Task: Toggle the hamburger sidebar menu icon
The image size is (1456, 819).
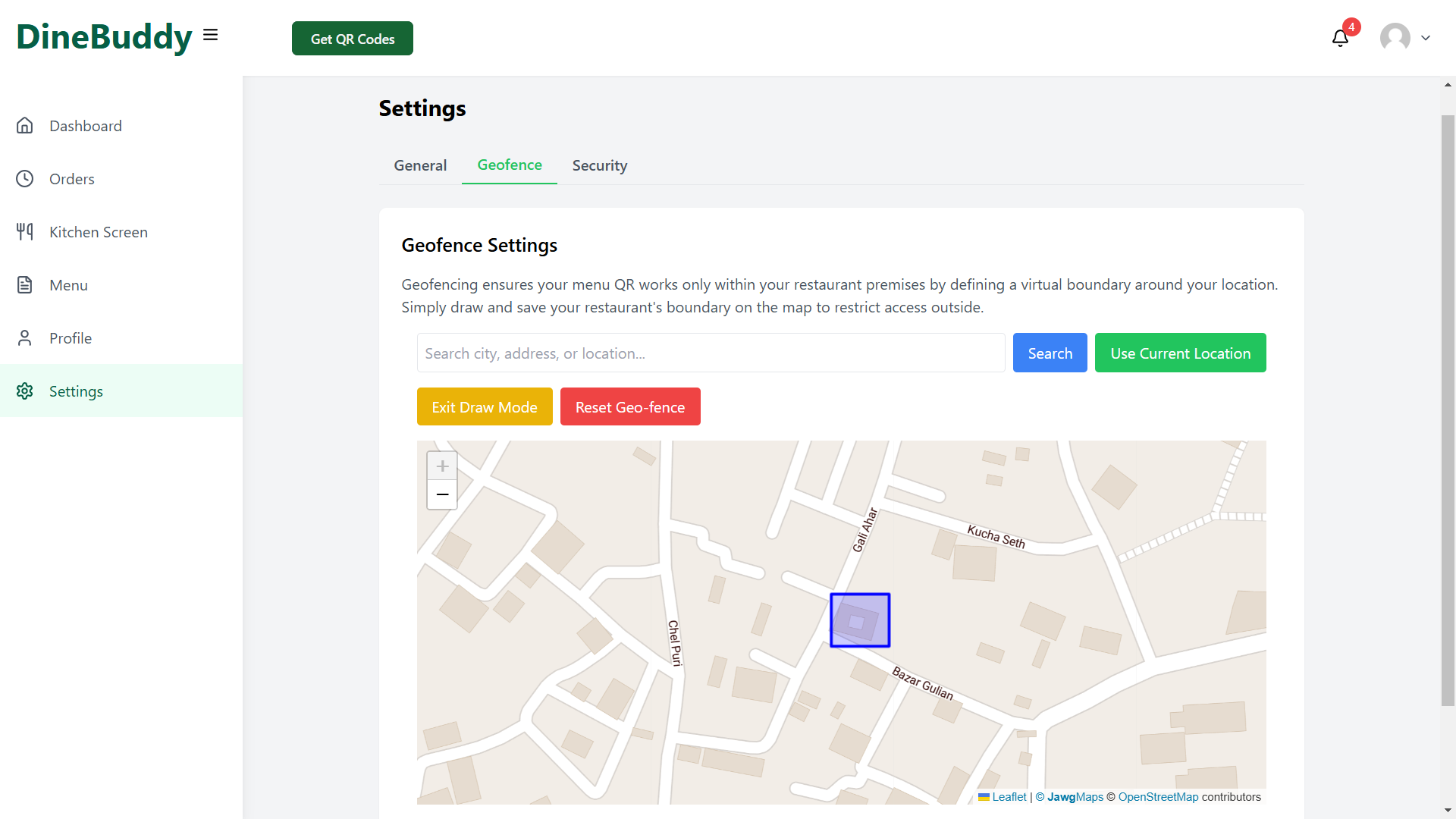Action: coord(210,35)
